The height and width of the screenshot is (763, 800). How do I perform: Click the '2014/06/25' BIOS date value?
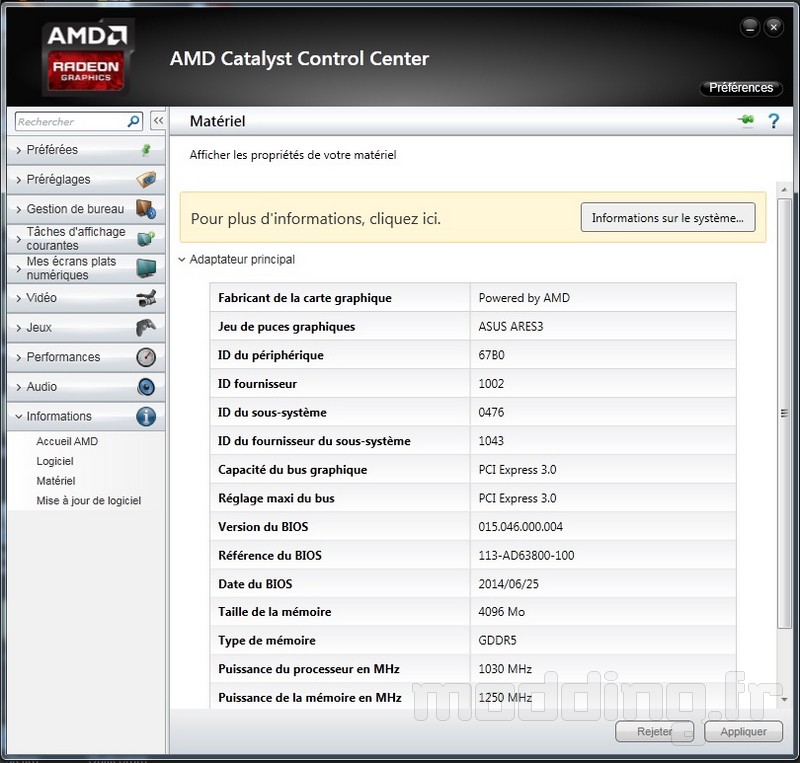click(508, 584)
